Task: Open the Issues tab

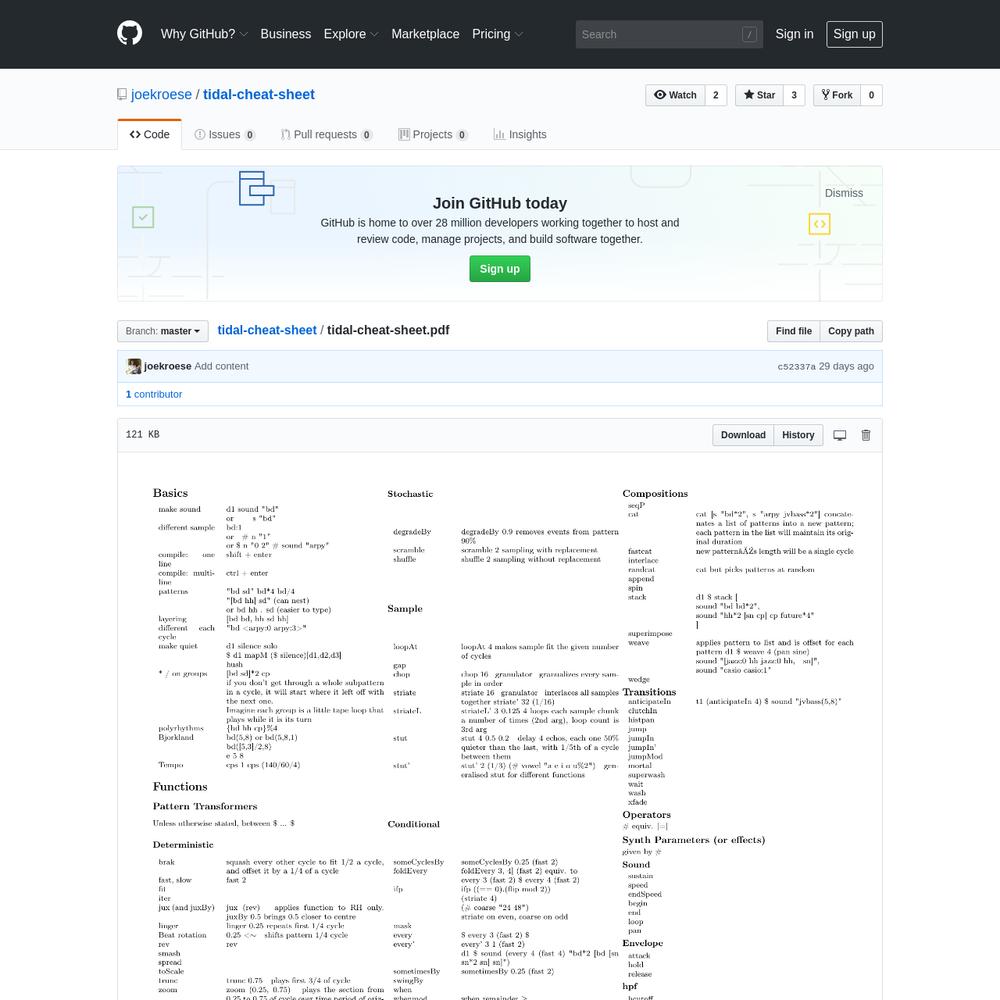Action: [x=224, y=135]
